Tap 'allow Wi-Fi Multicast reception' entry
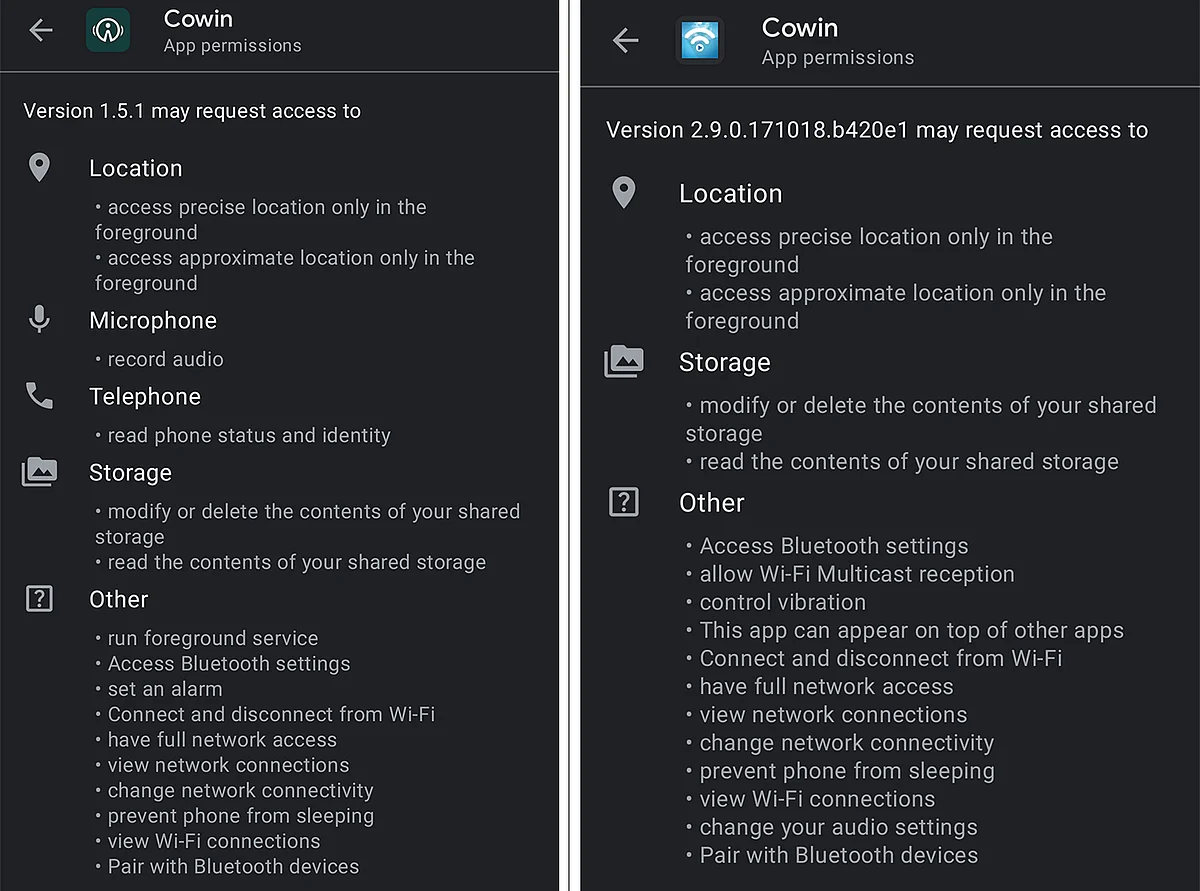The image size is (1200, 891). click(x=850, y=574)
